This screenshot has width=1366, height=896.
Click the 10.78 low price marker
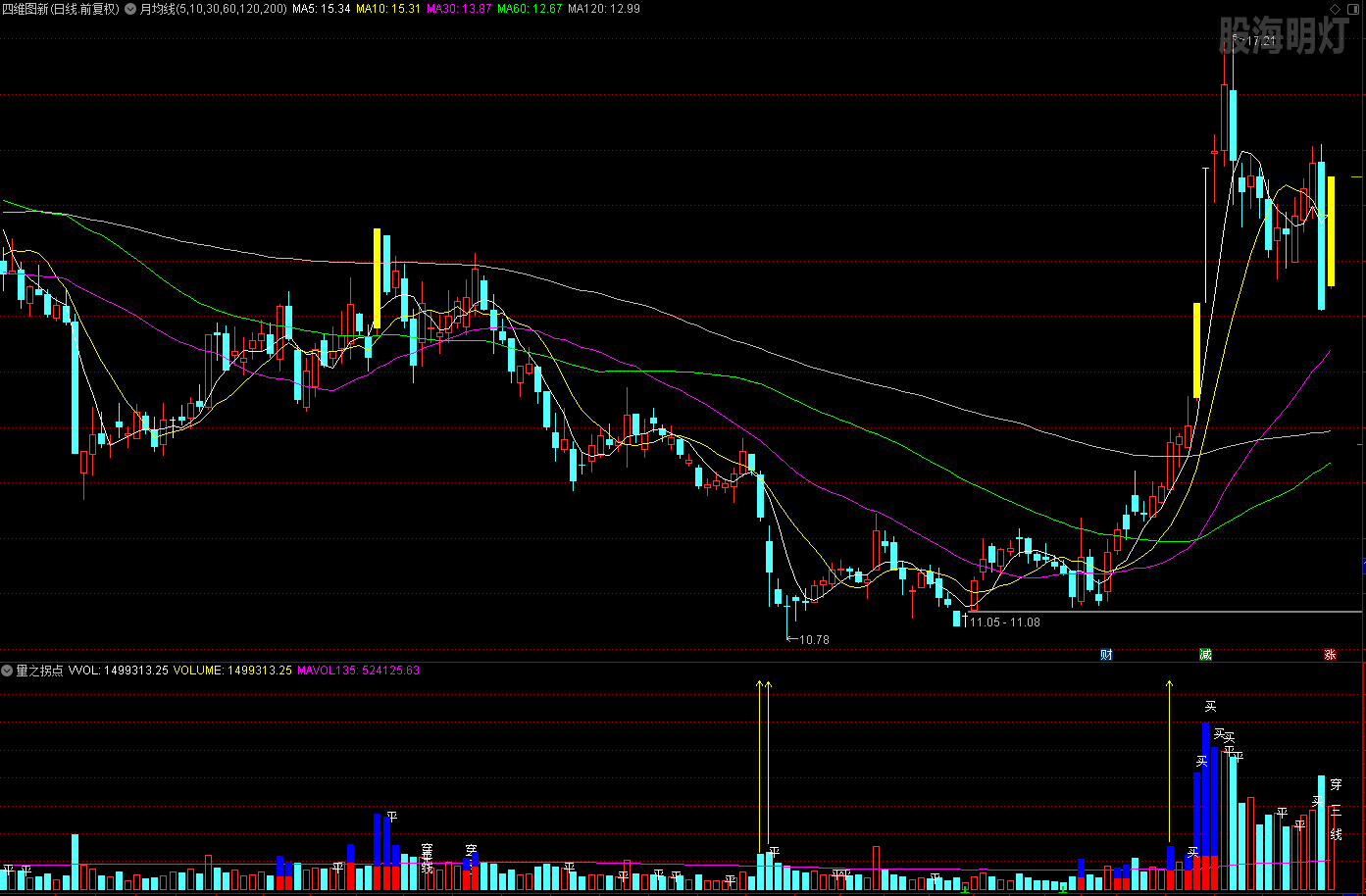pyautogui.click(x=813, y=640)
